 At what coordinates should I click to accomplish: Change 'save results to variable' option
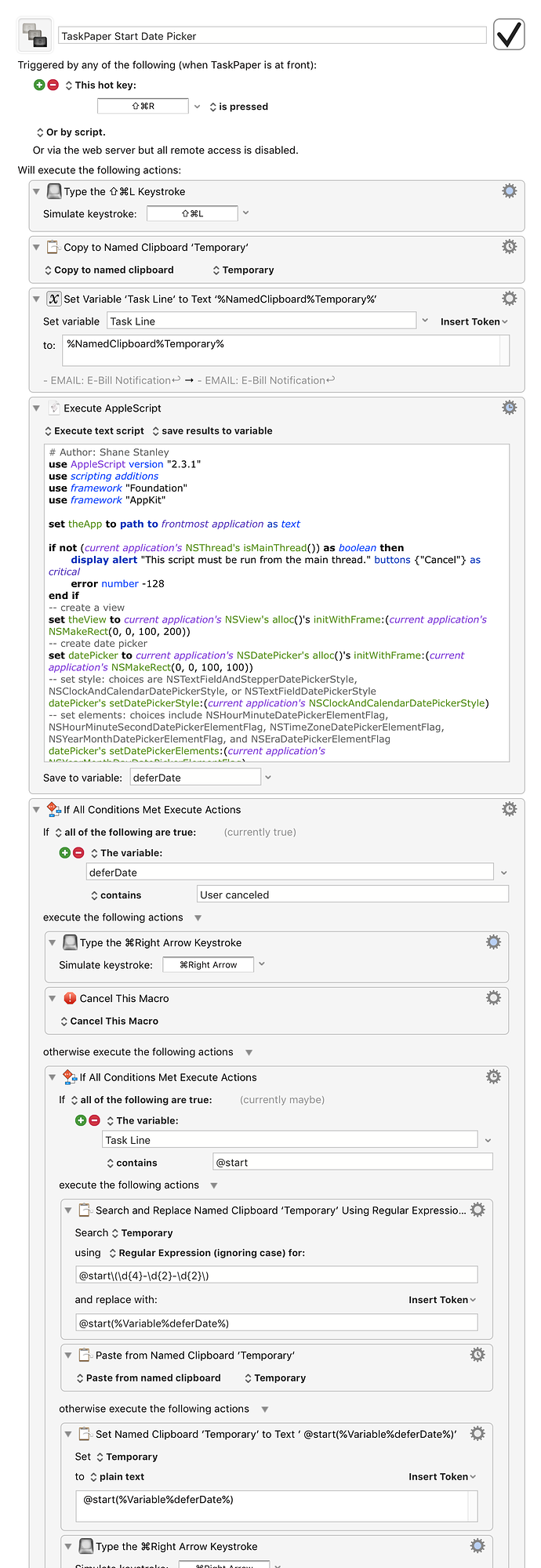[212, 430]
